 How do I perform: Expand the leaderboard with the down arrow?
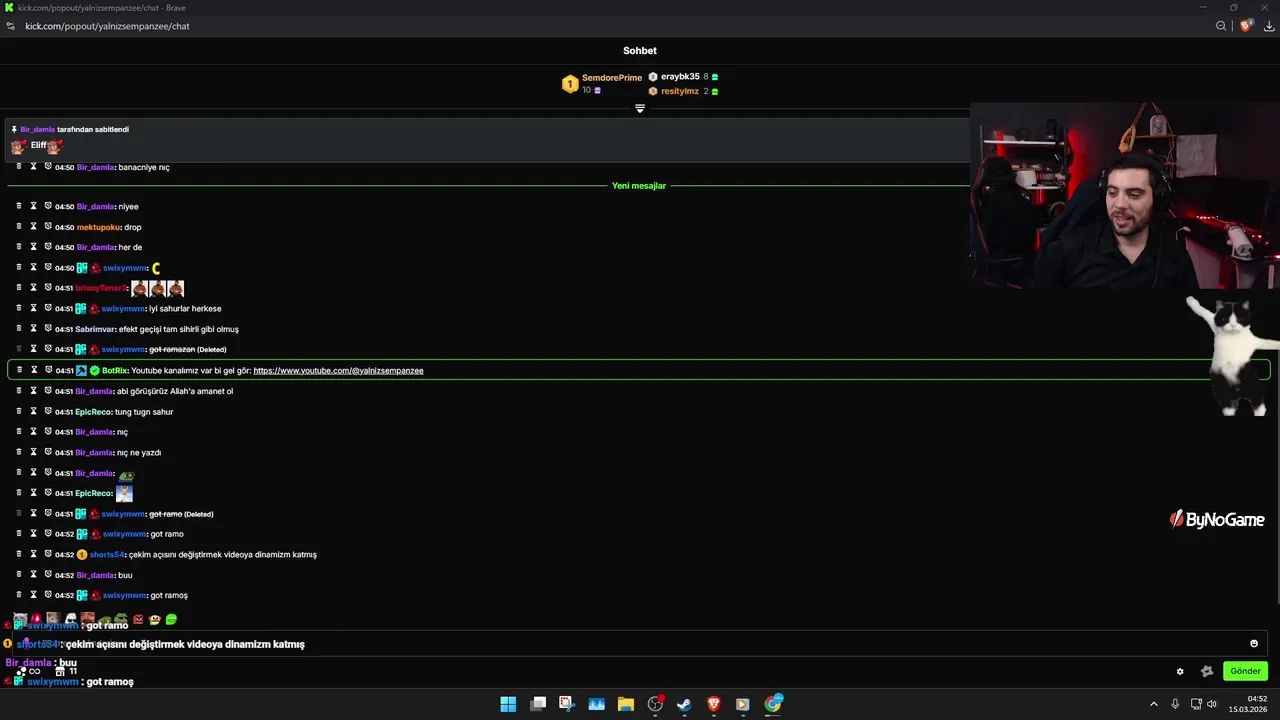click(x=640, y=108)
